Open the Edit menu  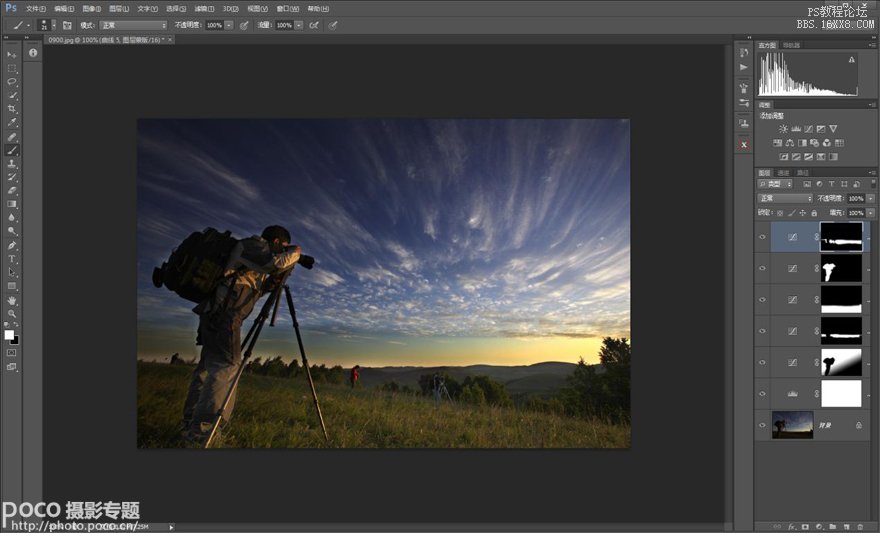pyautogui.click(x=64, y=9)
